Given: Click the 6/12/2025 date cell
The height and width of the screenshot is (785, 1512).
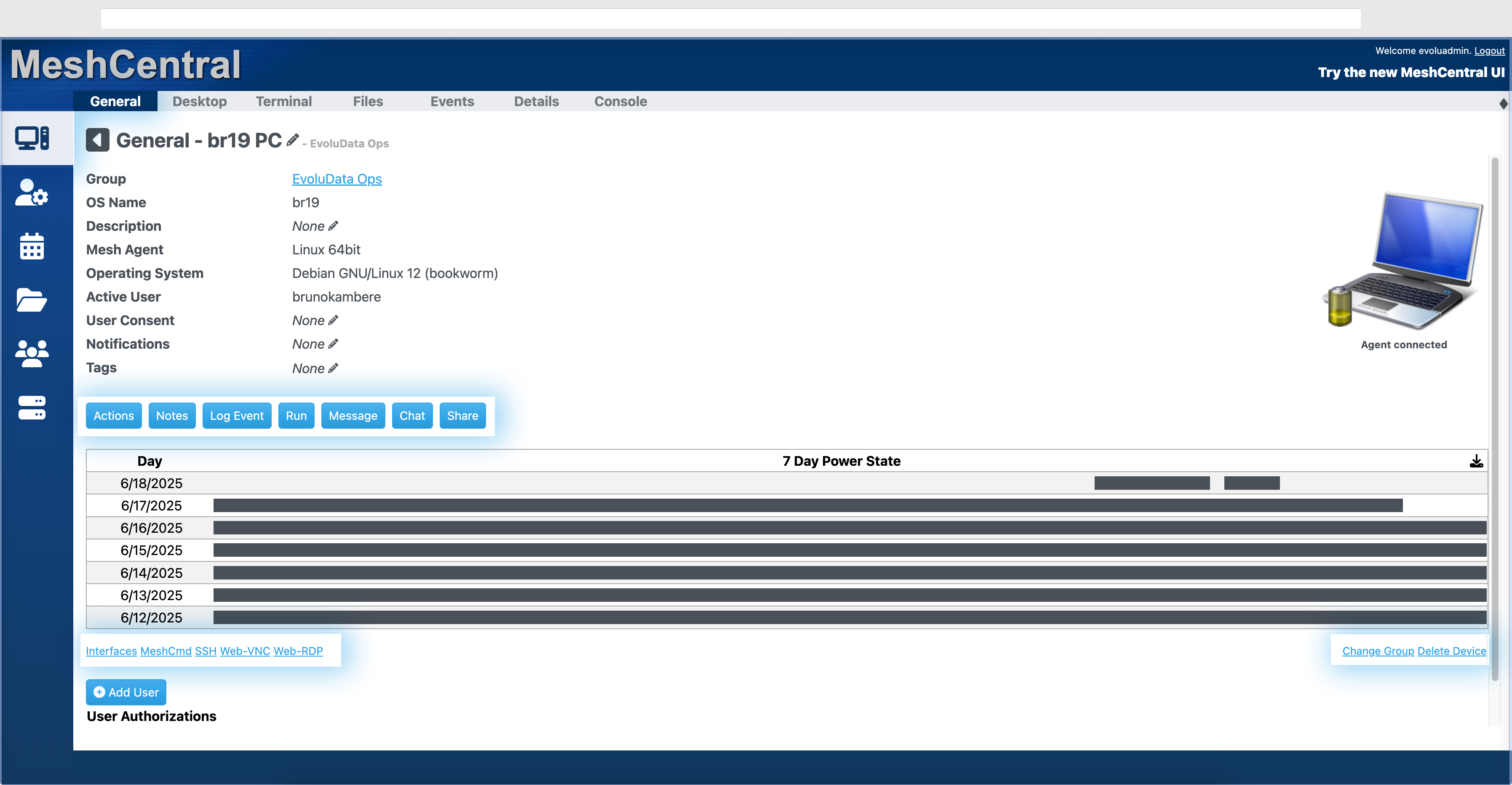Looking at the screenshot, I should coord(152,618).
